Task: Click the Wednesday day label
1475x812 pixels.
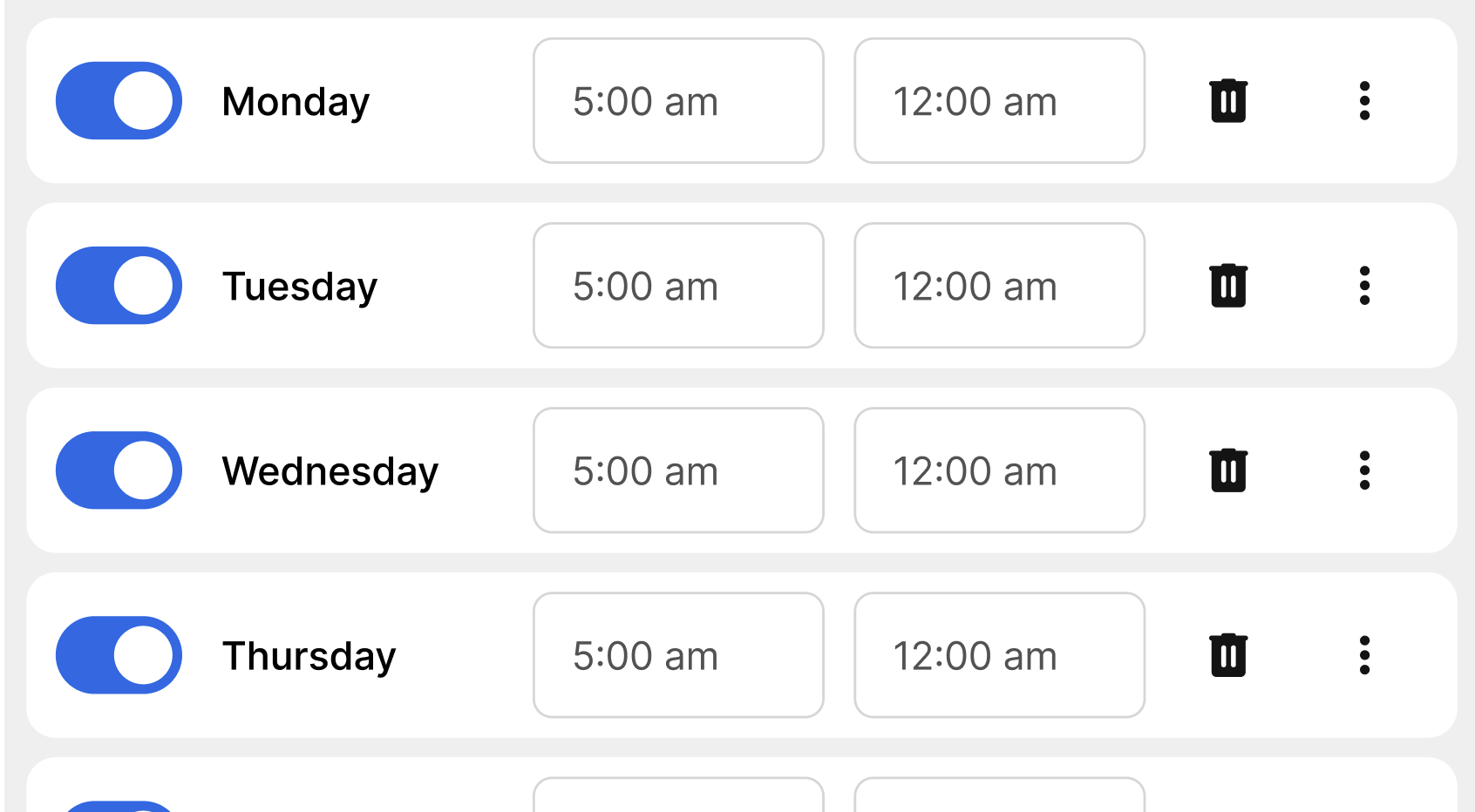Action: [x=330, y=471]
